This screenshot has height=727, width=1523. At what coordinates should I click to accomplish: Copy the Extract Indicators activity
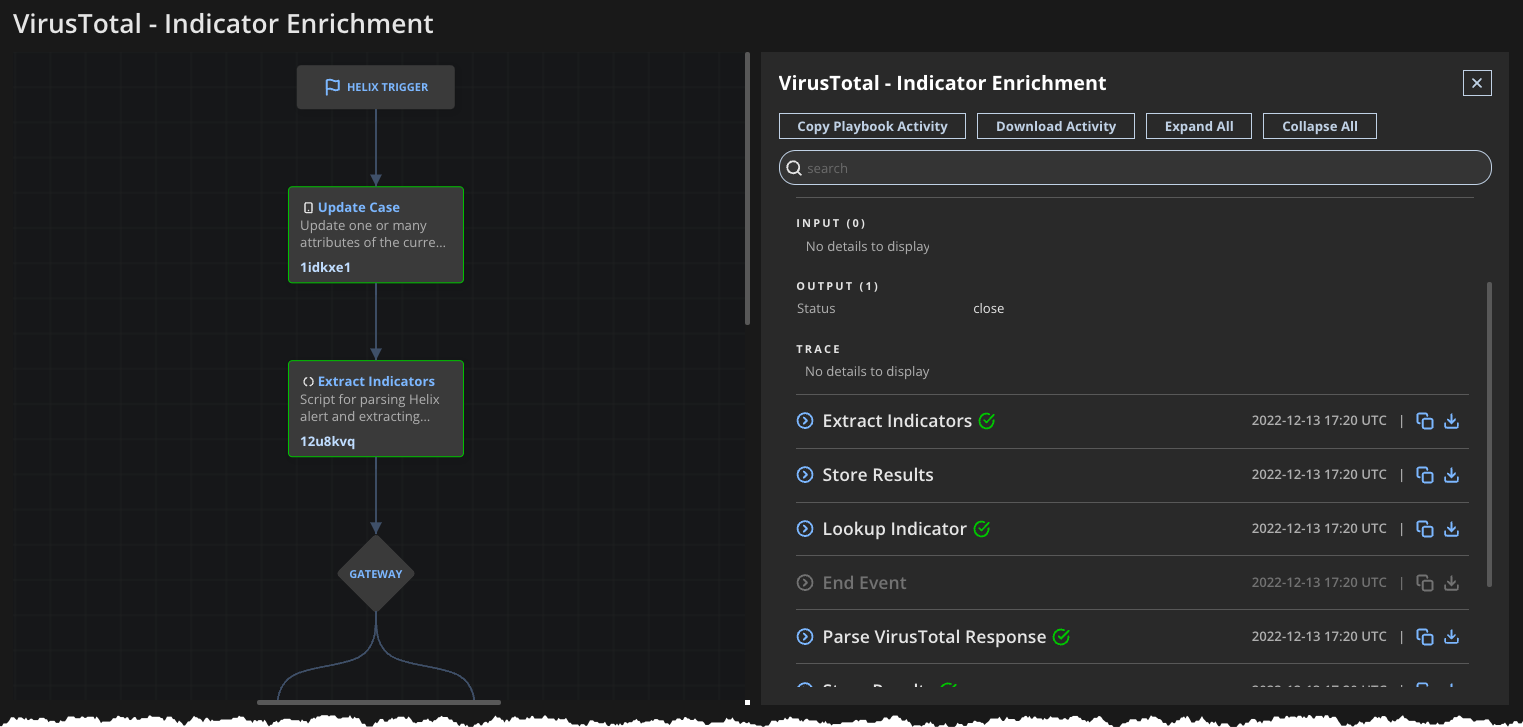coord(1426,422)
